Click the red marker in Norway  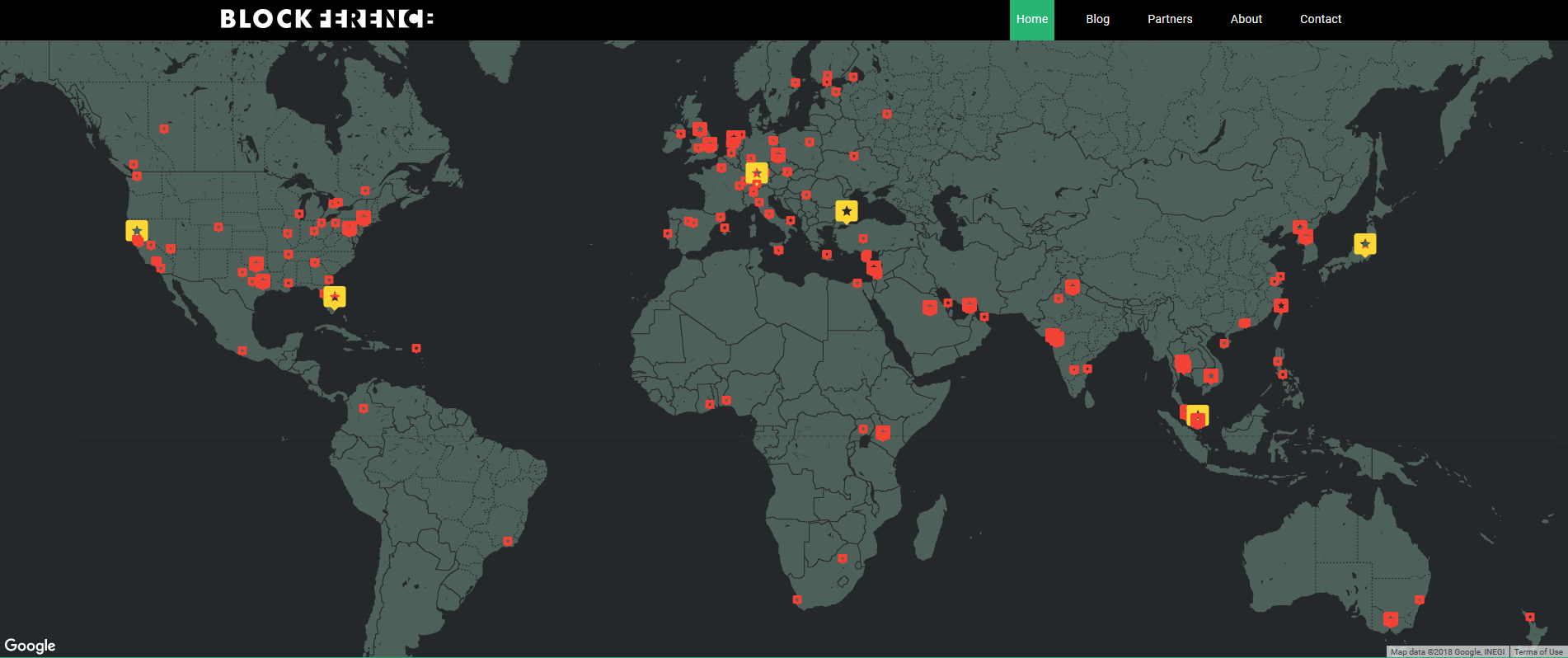(796, 82)
